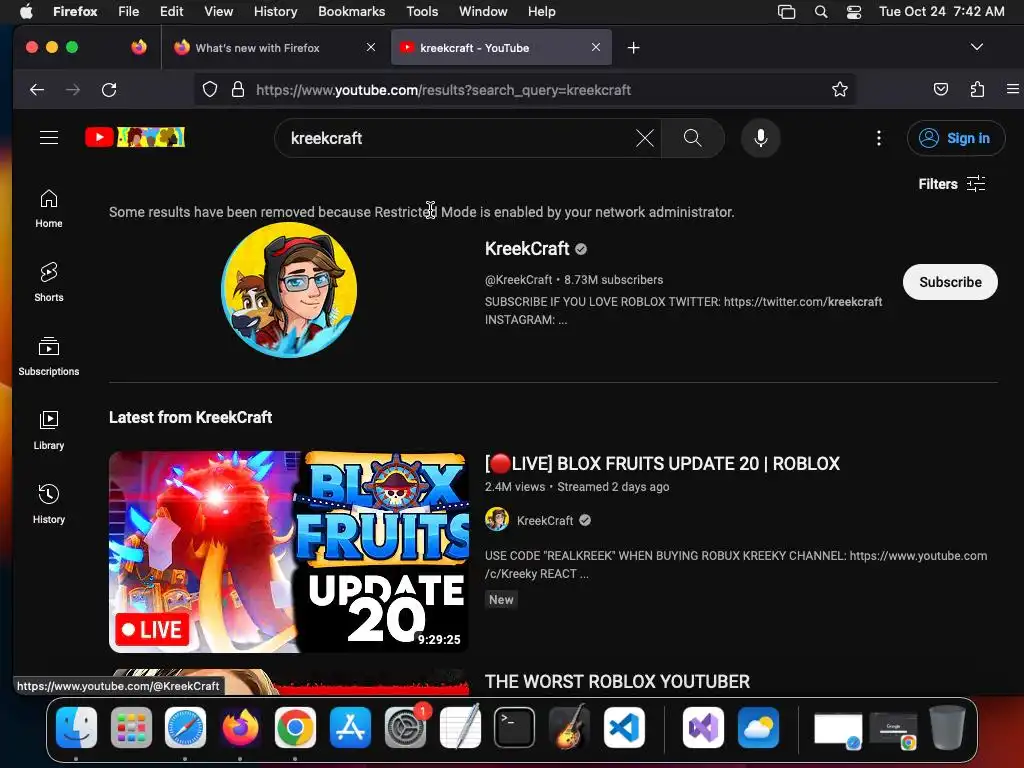Open the View menu

tap(218, 11)
